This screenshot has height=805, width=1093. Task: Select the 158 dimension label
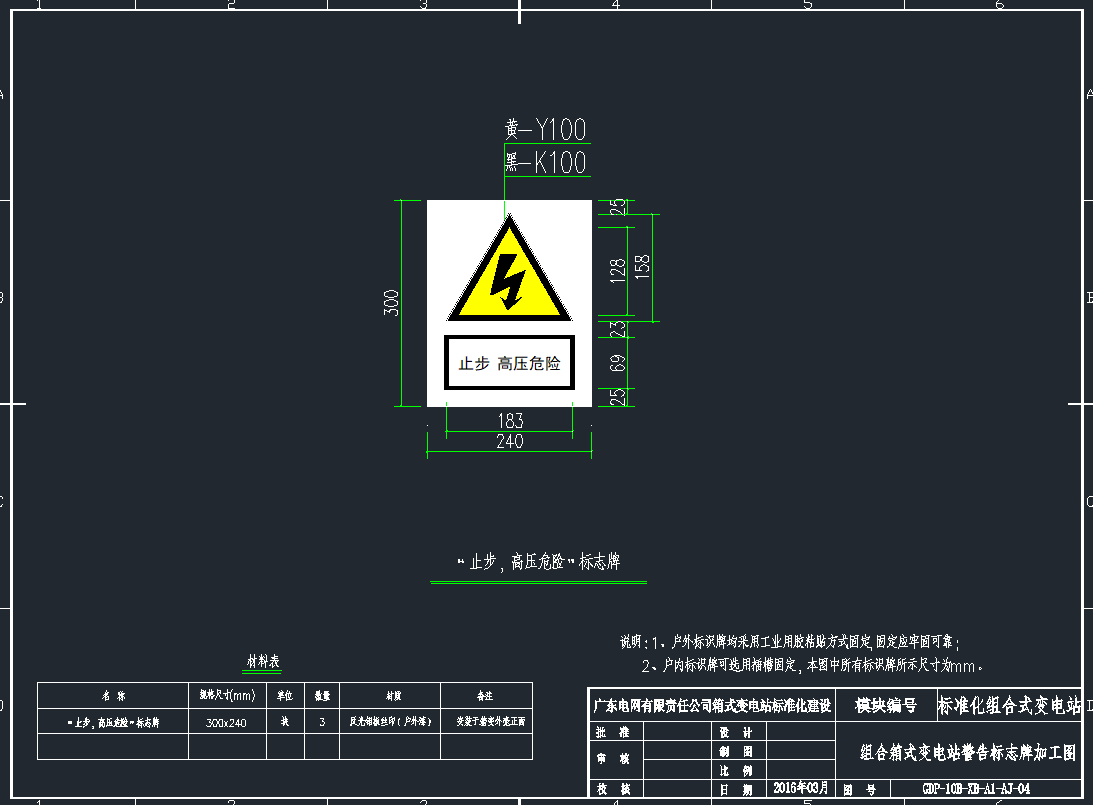643,267
